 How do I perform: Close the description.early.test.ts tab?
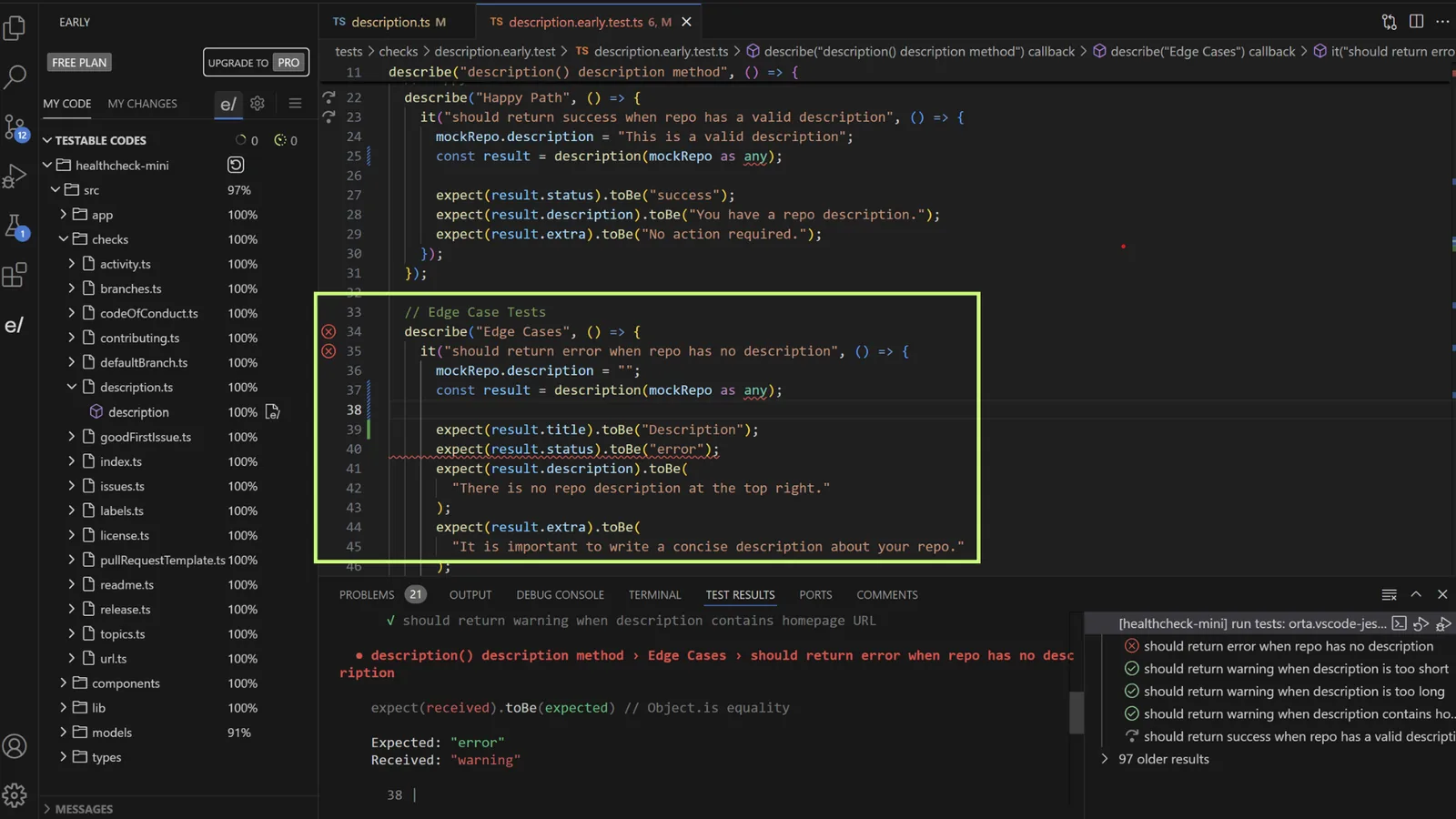(x=686, y=22)
